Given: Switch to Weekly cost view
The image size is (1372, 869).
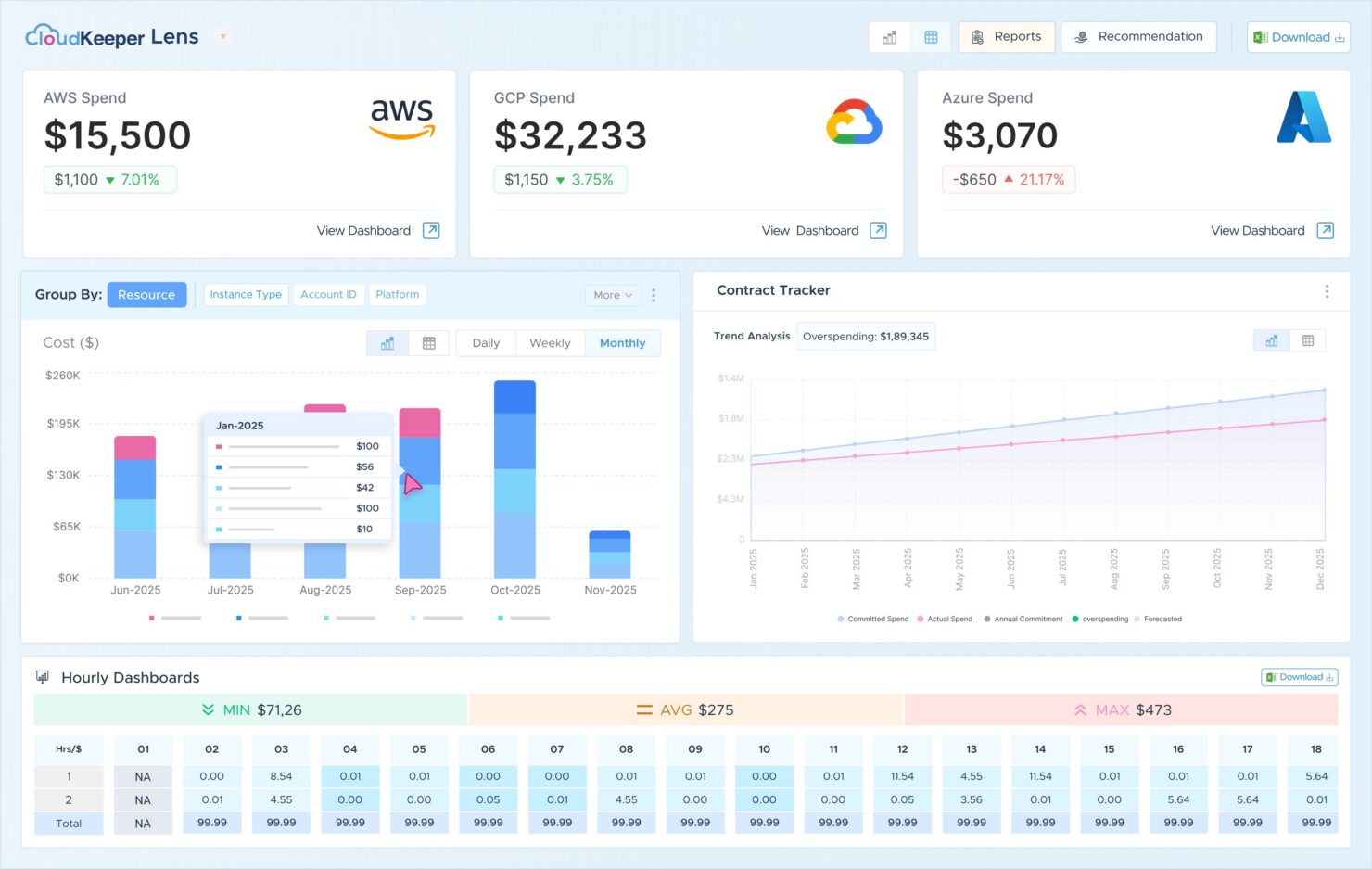Looking at the screenshot, I should [x=550, y=342].
